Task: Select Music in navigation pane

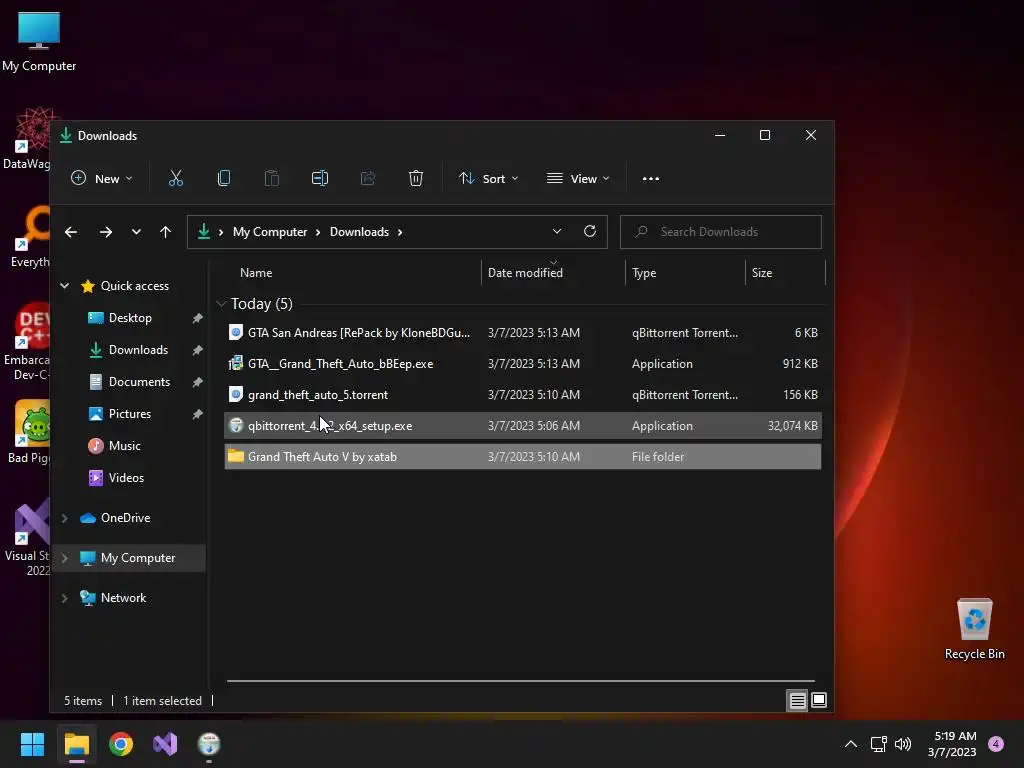Action: click(x=124, y=446)
